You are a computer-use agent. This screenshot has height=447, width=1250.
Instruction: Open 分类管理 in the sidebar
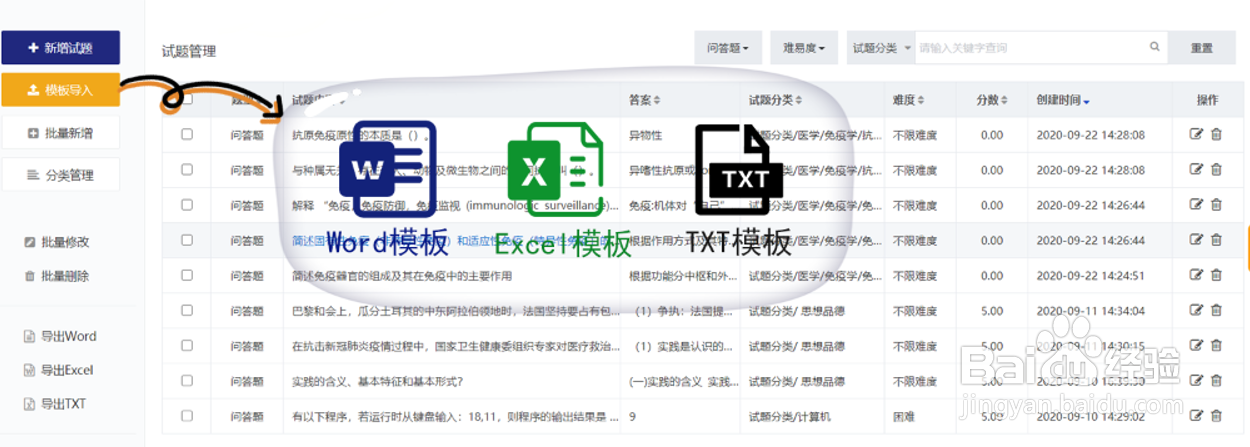pos(60,175)
